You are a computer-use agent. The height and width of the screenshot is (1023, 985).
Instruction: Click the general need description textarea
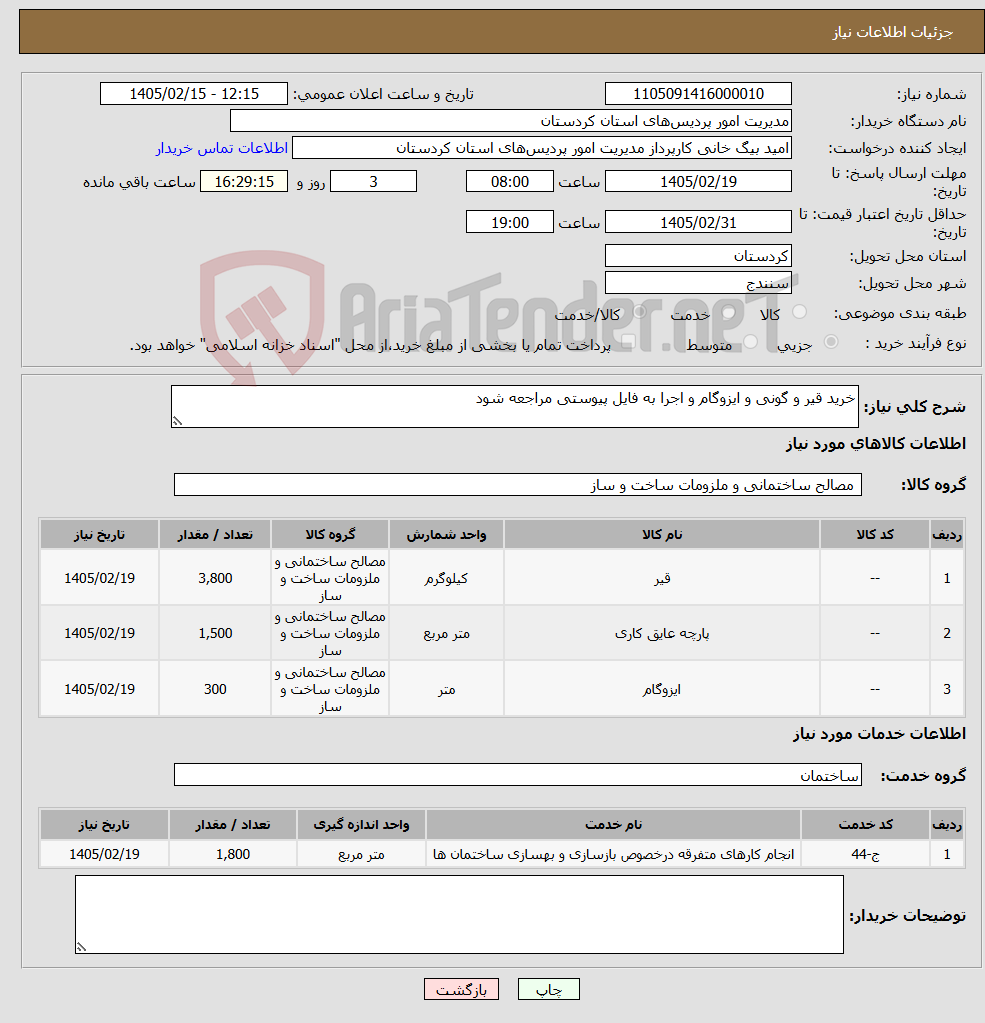tap(515, 406)
